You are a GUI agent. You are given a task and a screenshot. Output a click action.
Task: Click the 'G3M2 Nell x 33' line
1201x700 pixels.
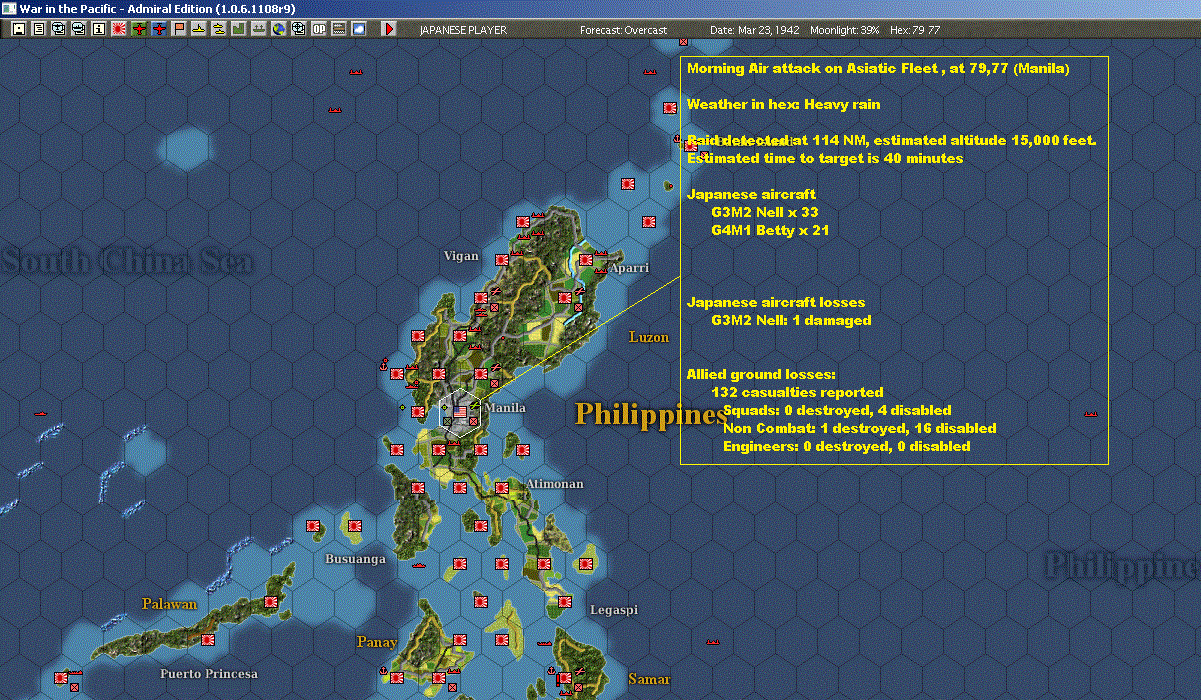coord(765,212)
